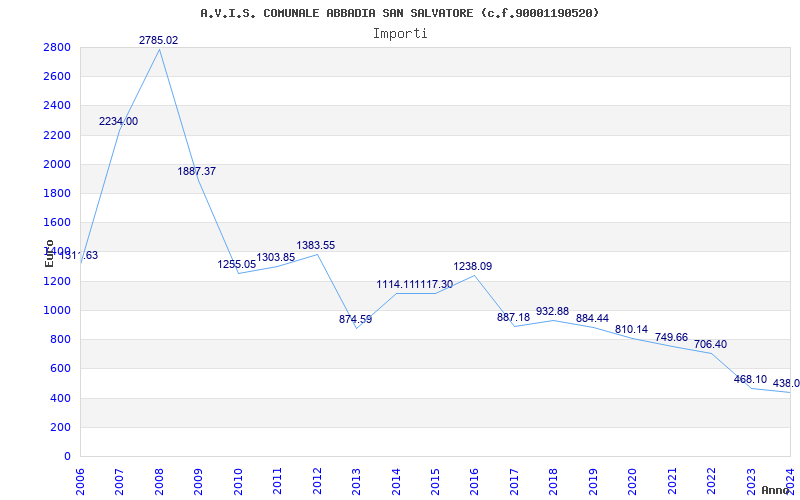
Task: Select year 2020 on the x-axis
Action: point(633,481)
